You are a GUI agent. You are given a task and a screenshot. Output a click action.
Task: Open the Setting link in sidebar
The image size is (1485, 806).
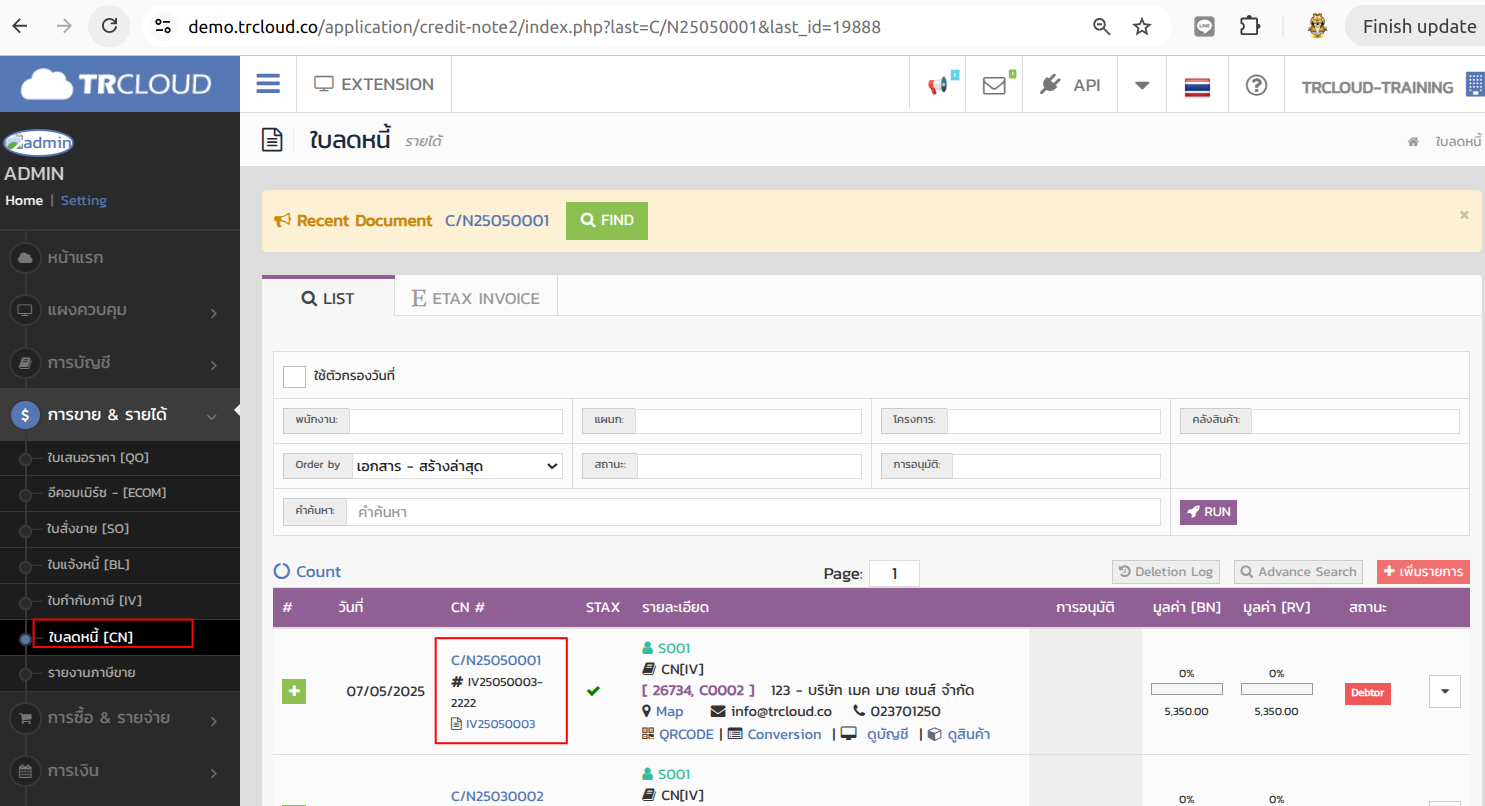pyautogui.click(x=84, y=200)
